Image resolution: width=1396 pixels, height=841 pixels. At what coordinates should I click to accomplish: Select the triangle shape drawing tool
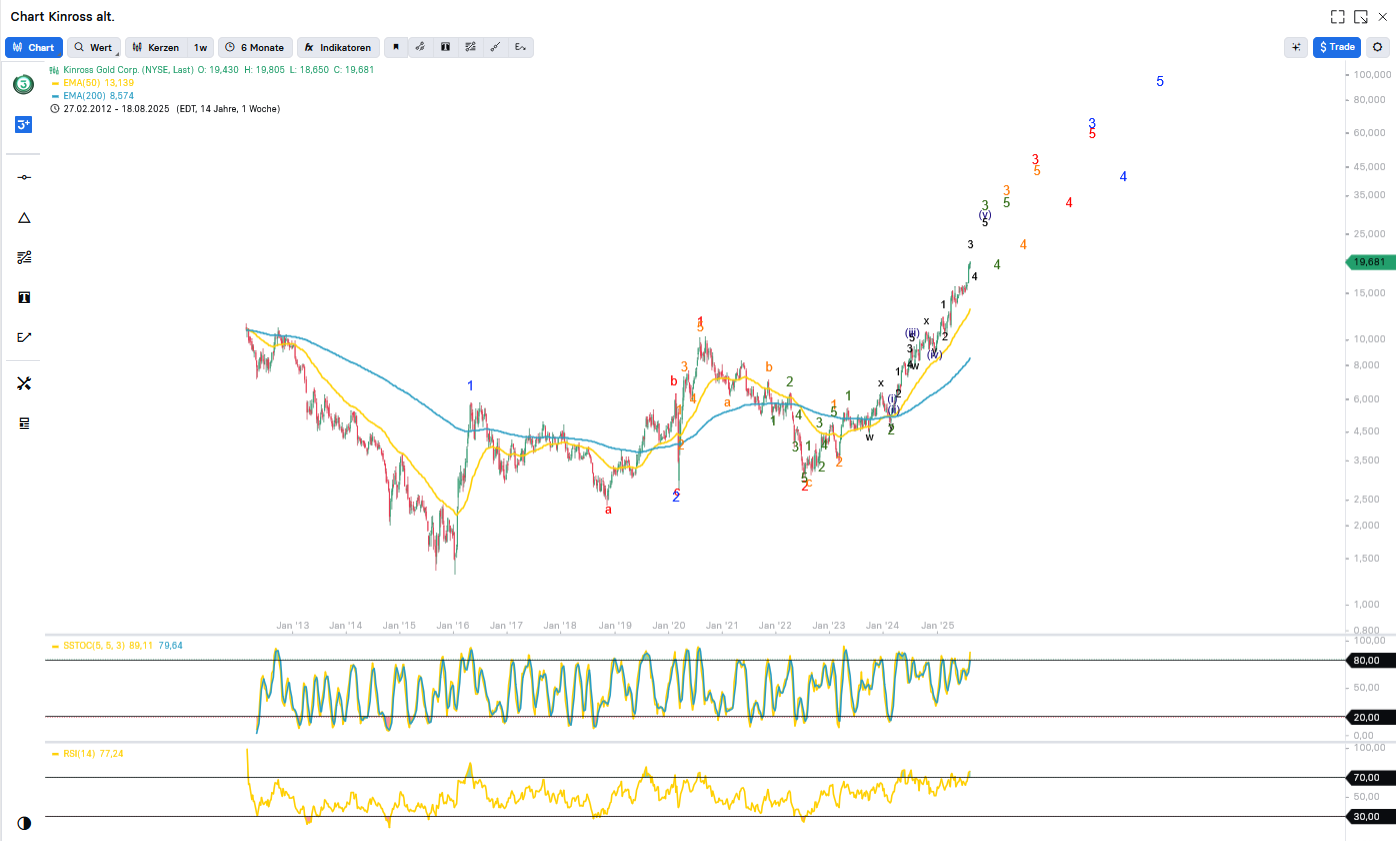pyautogui.click(x=24, y=218)
